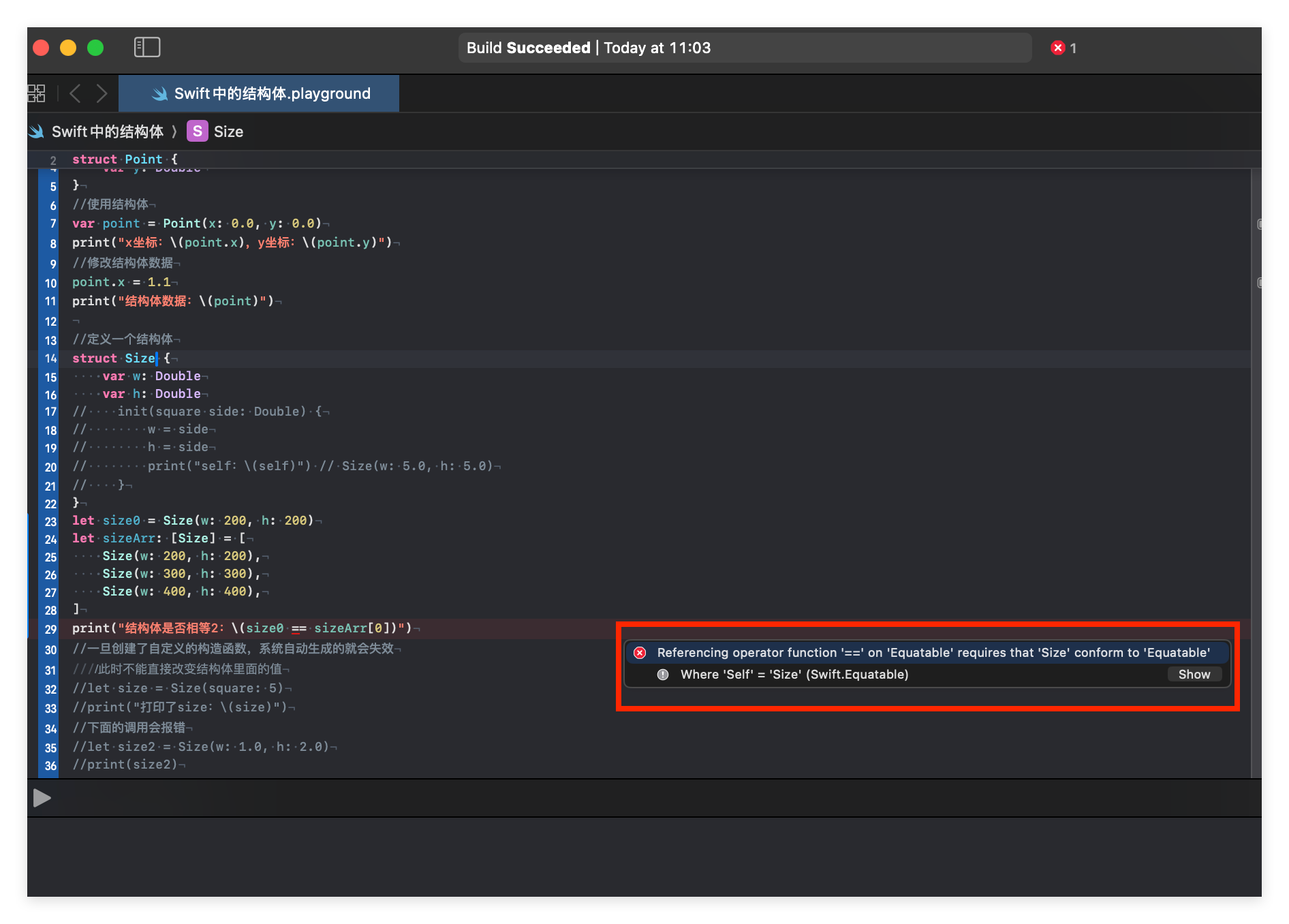Click the Build Succeeded status field
This screenshot has height=924, width=1289.
pos(745,48)
